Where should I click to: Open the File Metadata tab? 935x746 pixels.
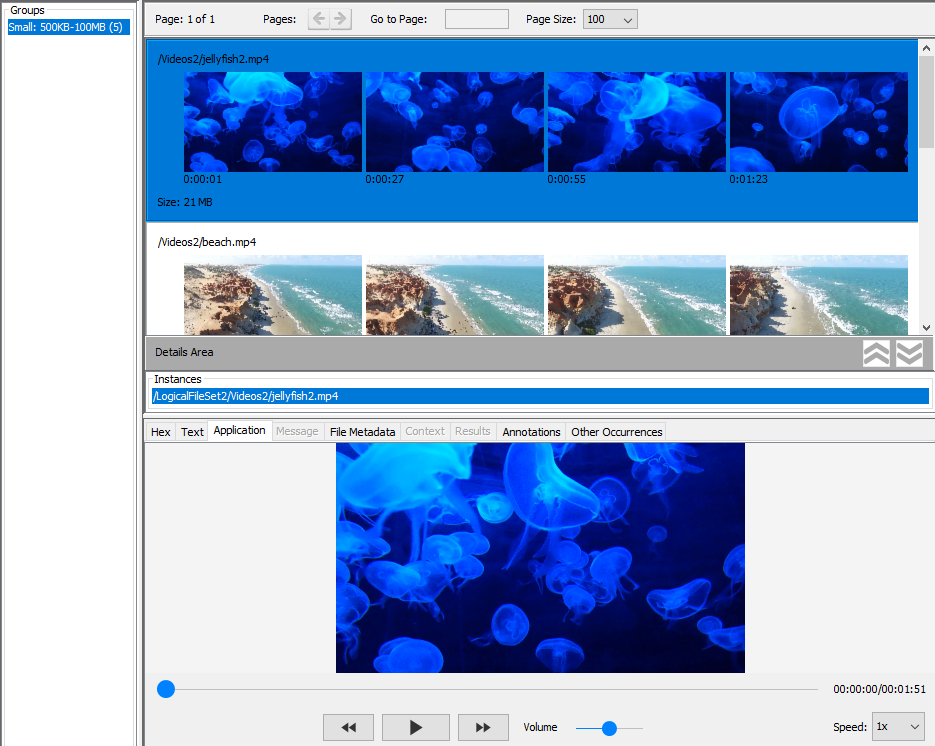tap(362, 432)
